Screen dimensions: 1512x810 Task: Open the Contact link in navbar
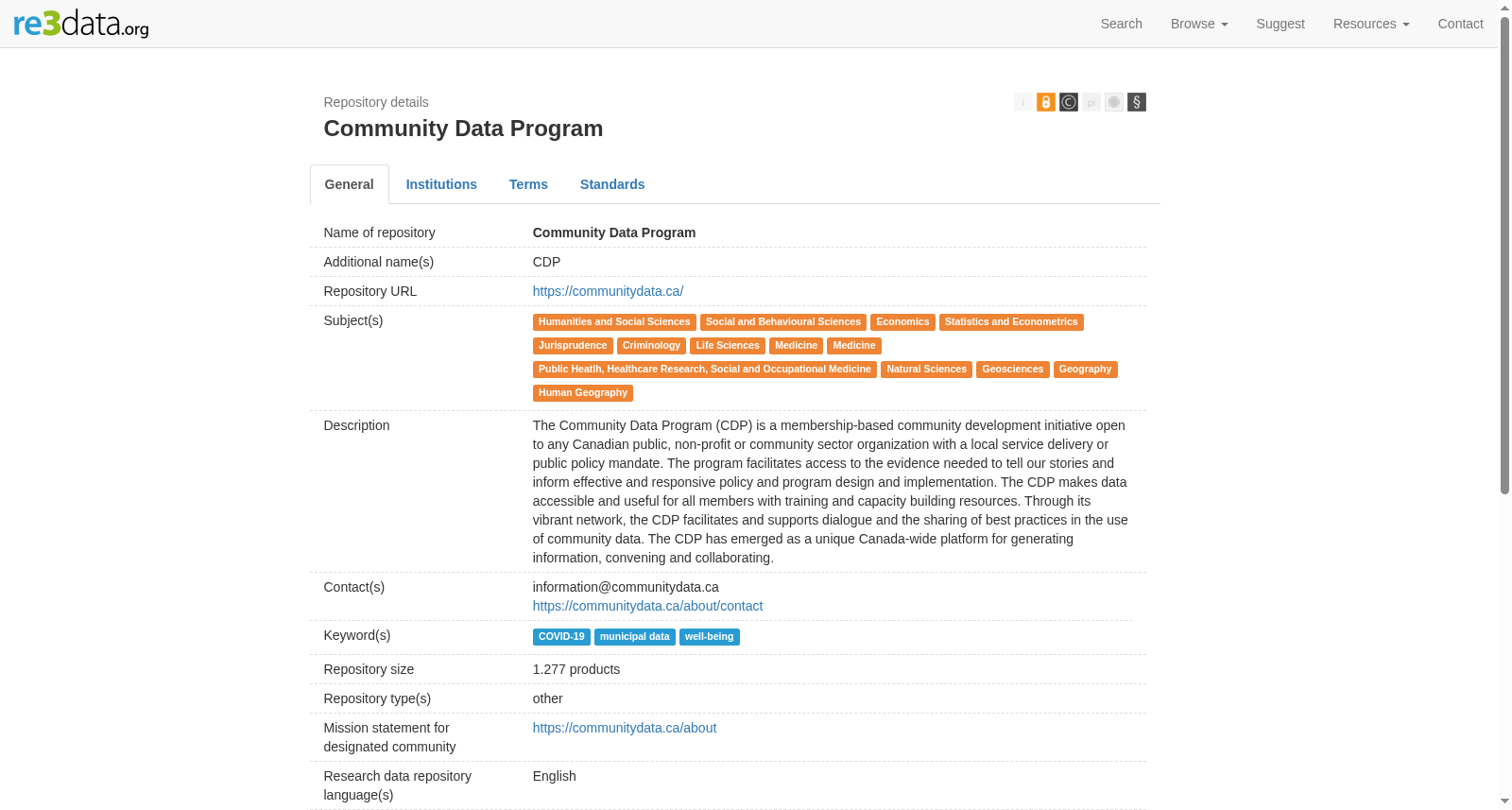coord(1461,24)
